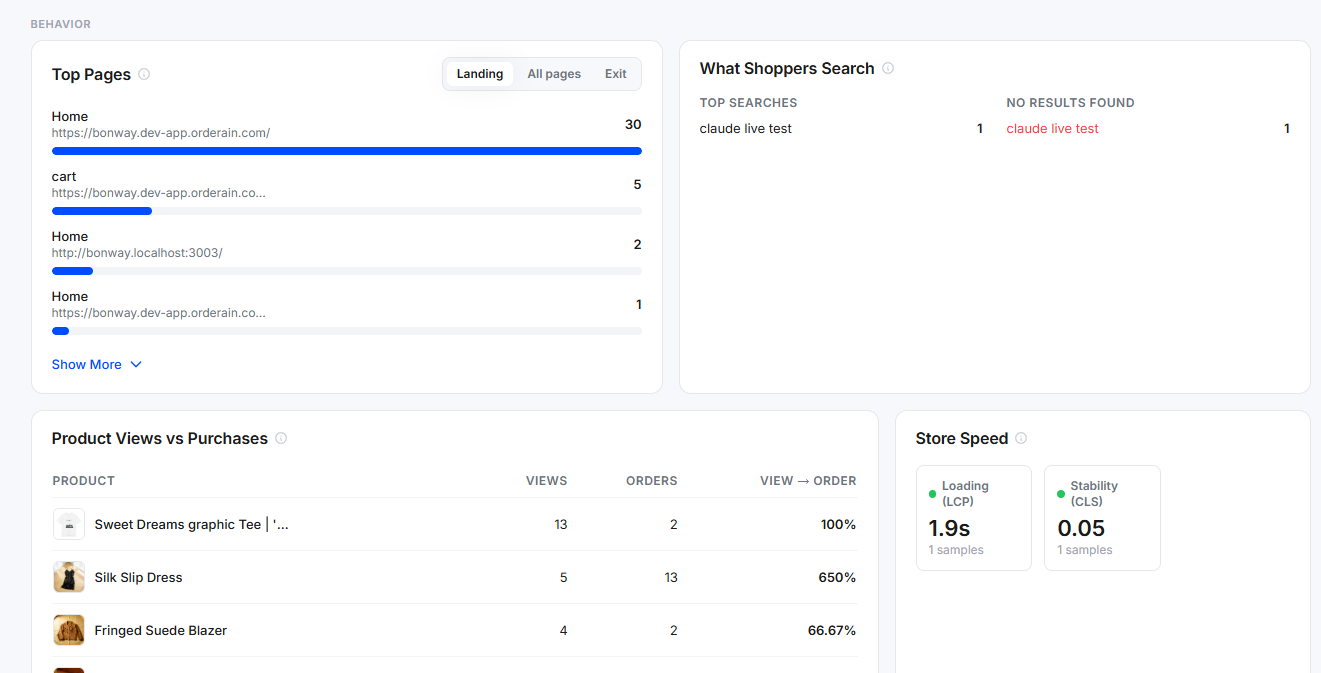Click the 13 orders value for Silk Slip Dress
The height and width of the screenshot is (673, 1321).
pos(671,578)
